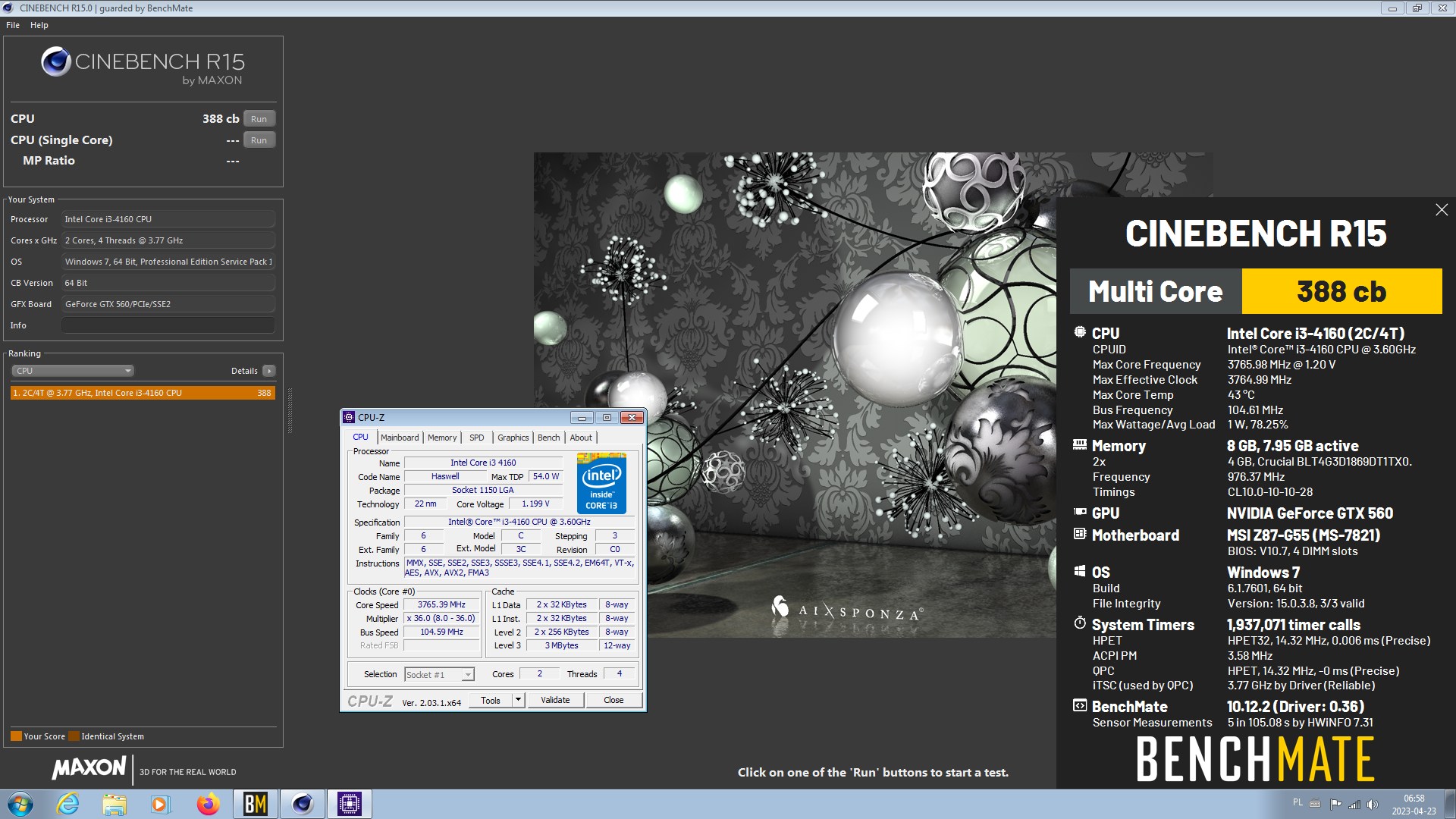Click the 388 cb Multi Core score
Image resolution: width=1456 pixels, height=819 pixels.
[x=1341, y=291]
